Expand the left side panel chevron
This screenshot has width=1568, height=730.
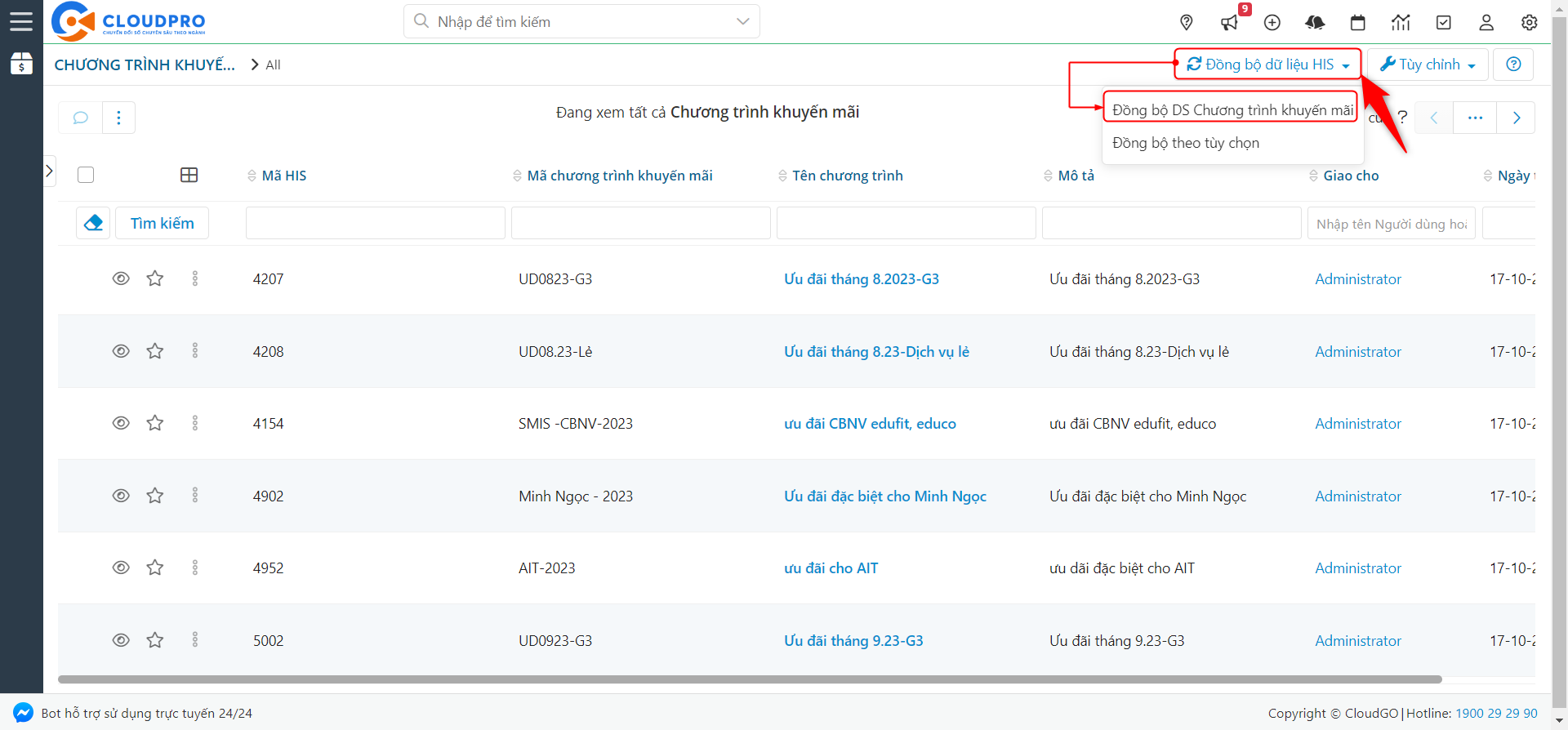pos(49,171)
